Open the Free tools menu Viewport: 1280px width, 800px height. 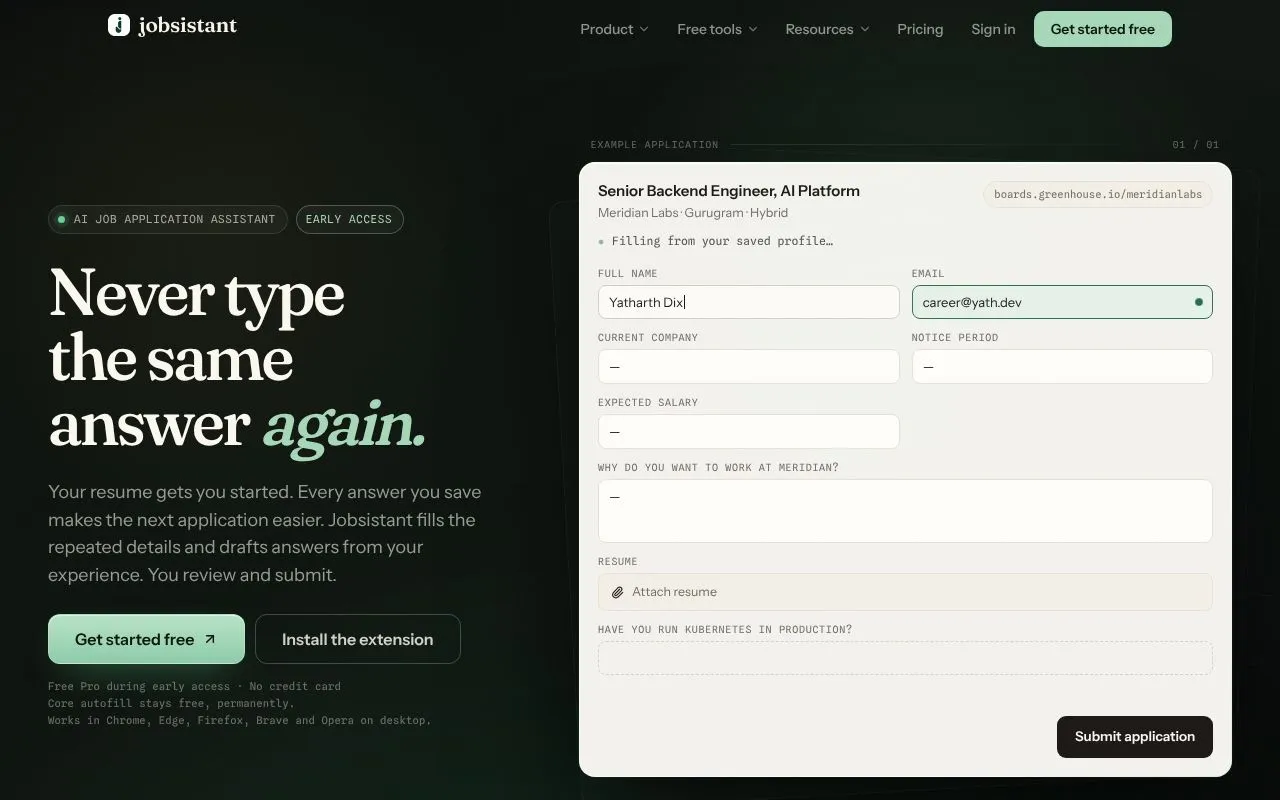[x=717, y=29]
